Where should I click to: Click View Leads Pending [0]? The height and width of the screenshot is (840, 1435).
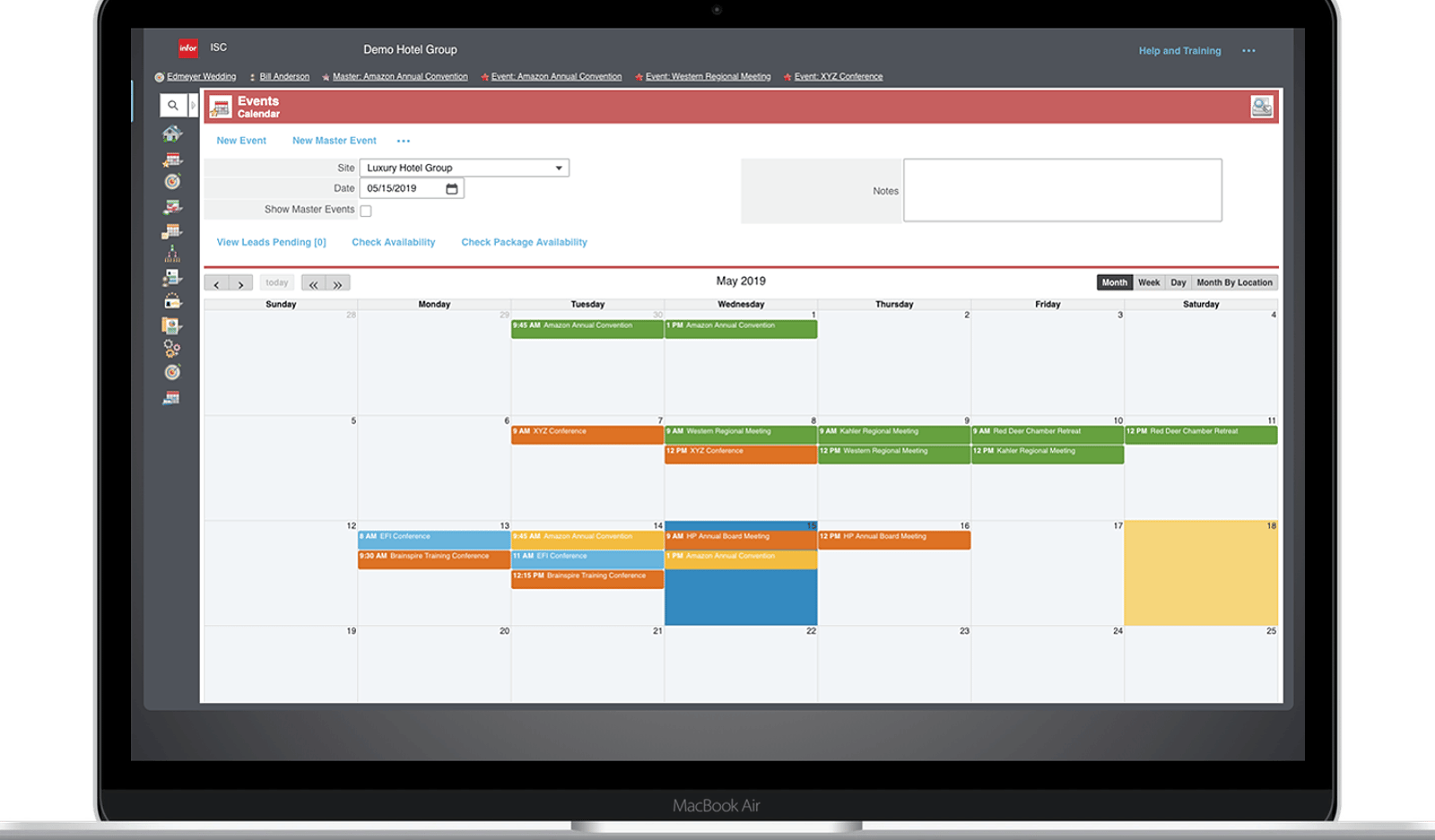[x=271, y=242]
